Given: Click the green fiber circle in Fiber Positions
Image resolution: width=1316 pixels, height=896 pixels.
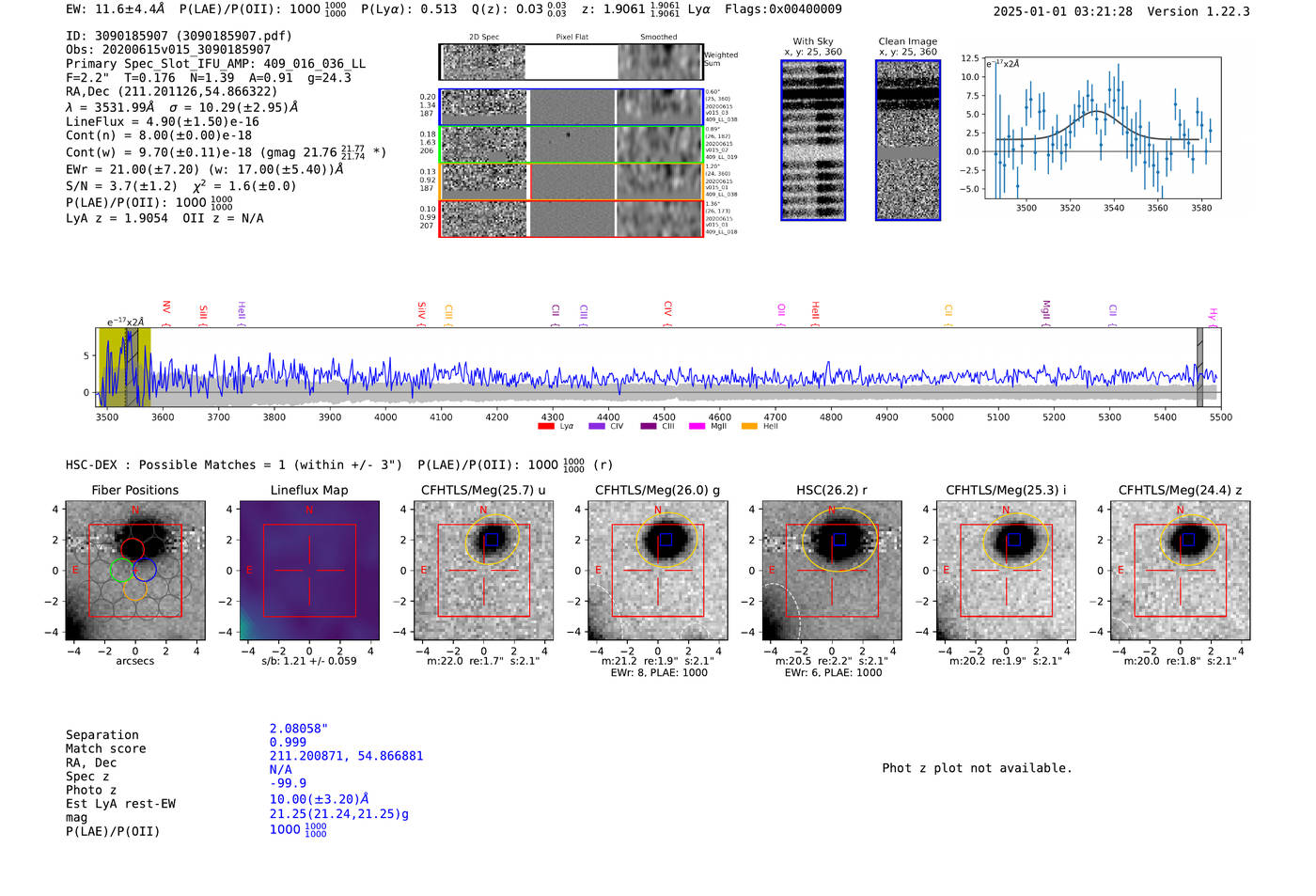Looking at the screenshot, I should (x=119, y=570).
